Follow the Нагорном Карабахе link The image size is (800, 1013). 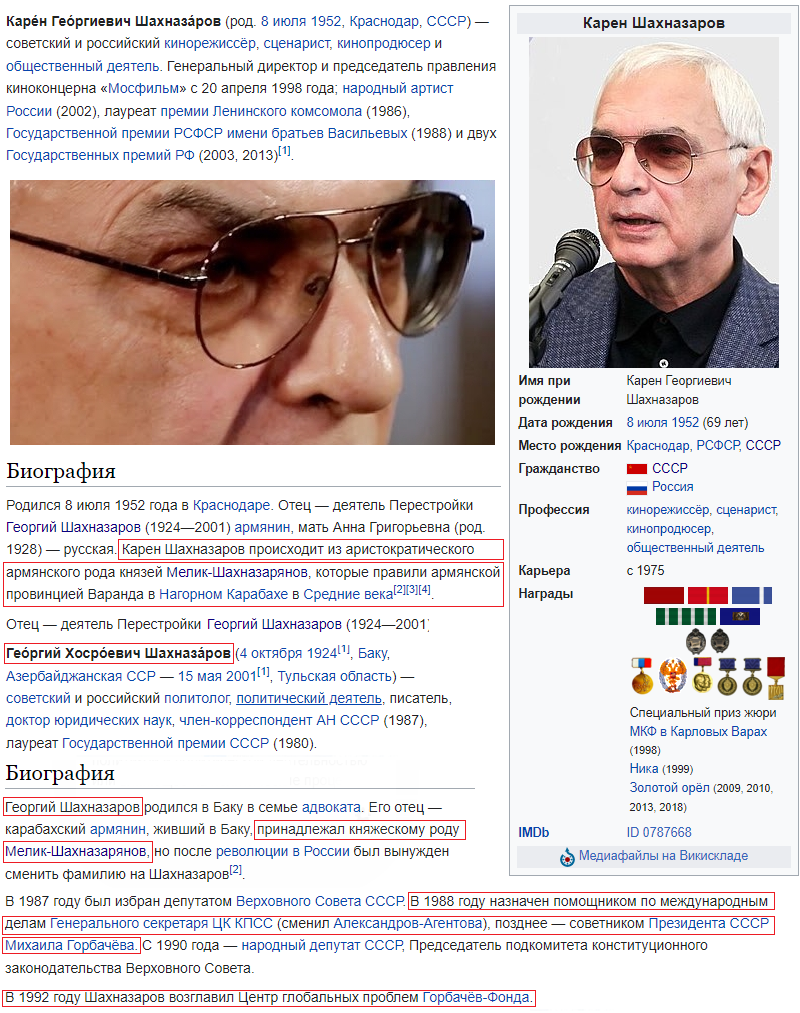(223, 594)
